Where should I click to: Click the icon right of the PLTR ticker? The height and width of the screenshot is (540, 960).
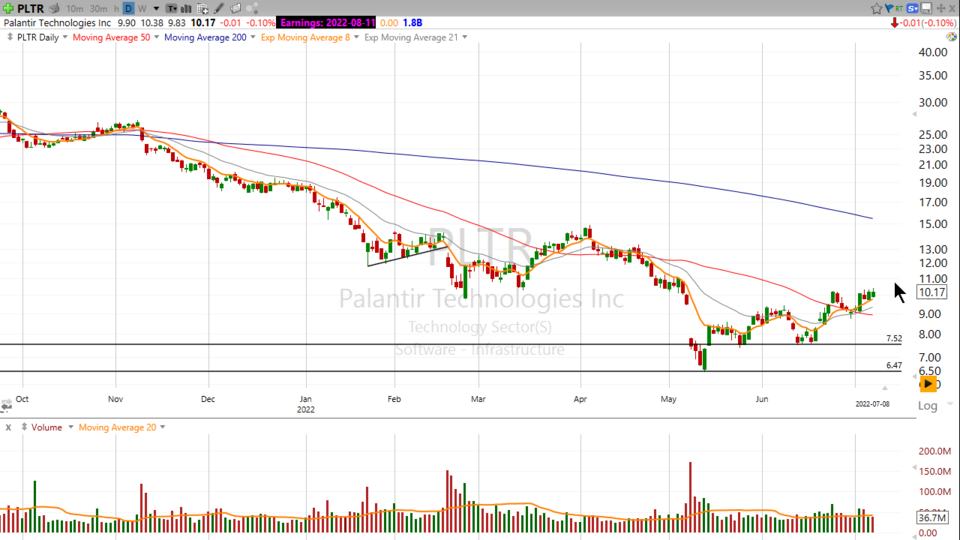[54, 9]
